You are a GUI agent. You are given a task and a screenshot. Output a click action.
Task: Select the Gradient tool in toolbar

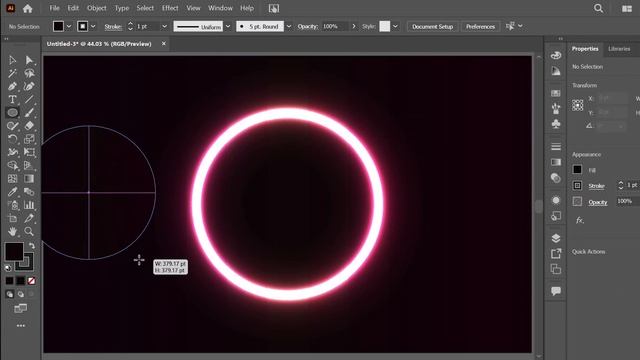(x=29, y=179)
